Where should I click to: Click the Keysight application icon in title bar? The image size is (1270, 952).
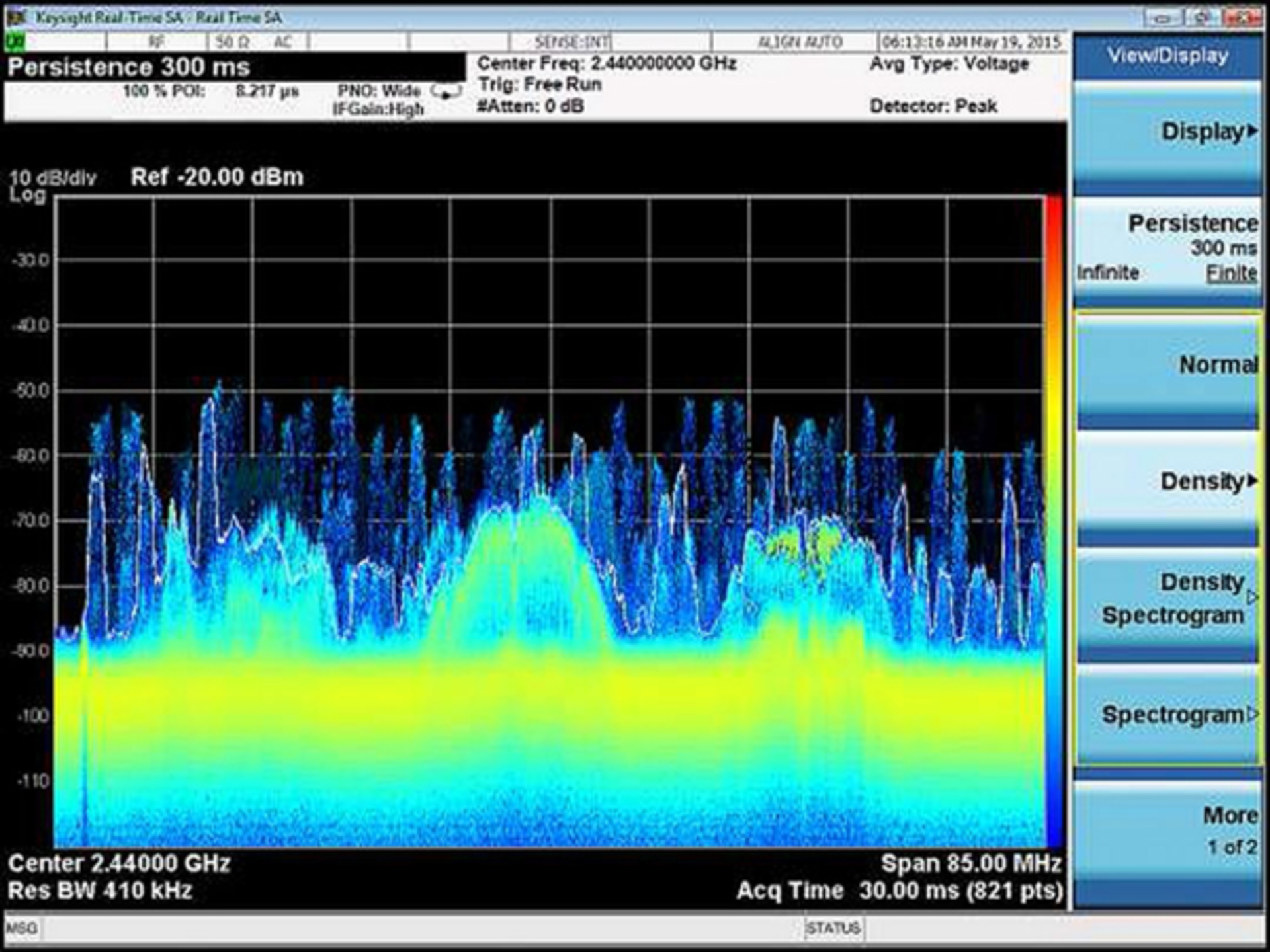point(16,17)
